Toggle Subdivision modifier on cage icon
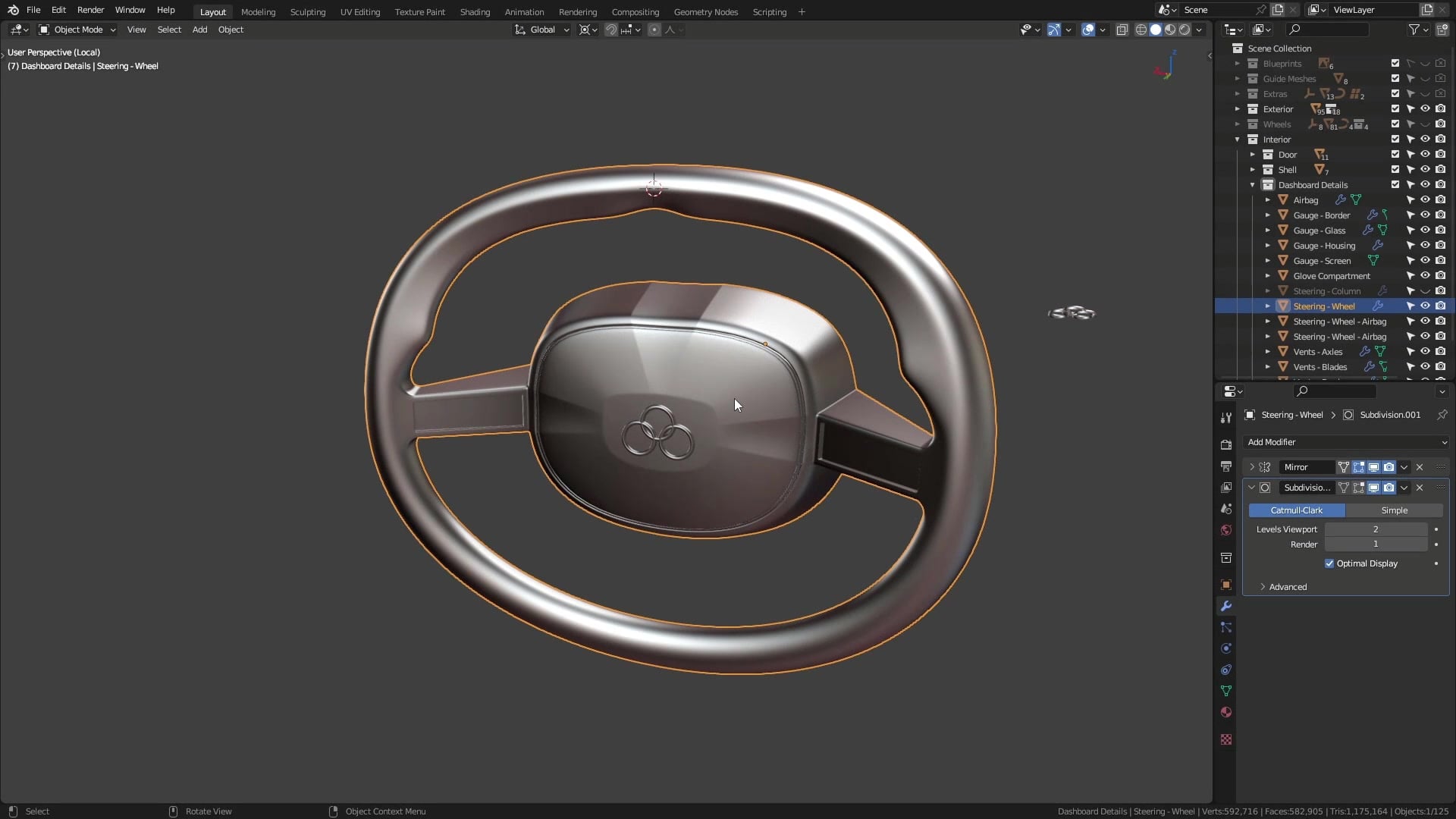Image resolution: width=1456 pixels, height=819 pixels. pos(1344,488)
